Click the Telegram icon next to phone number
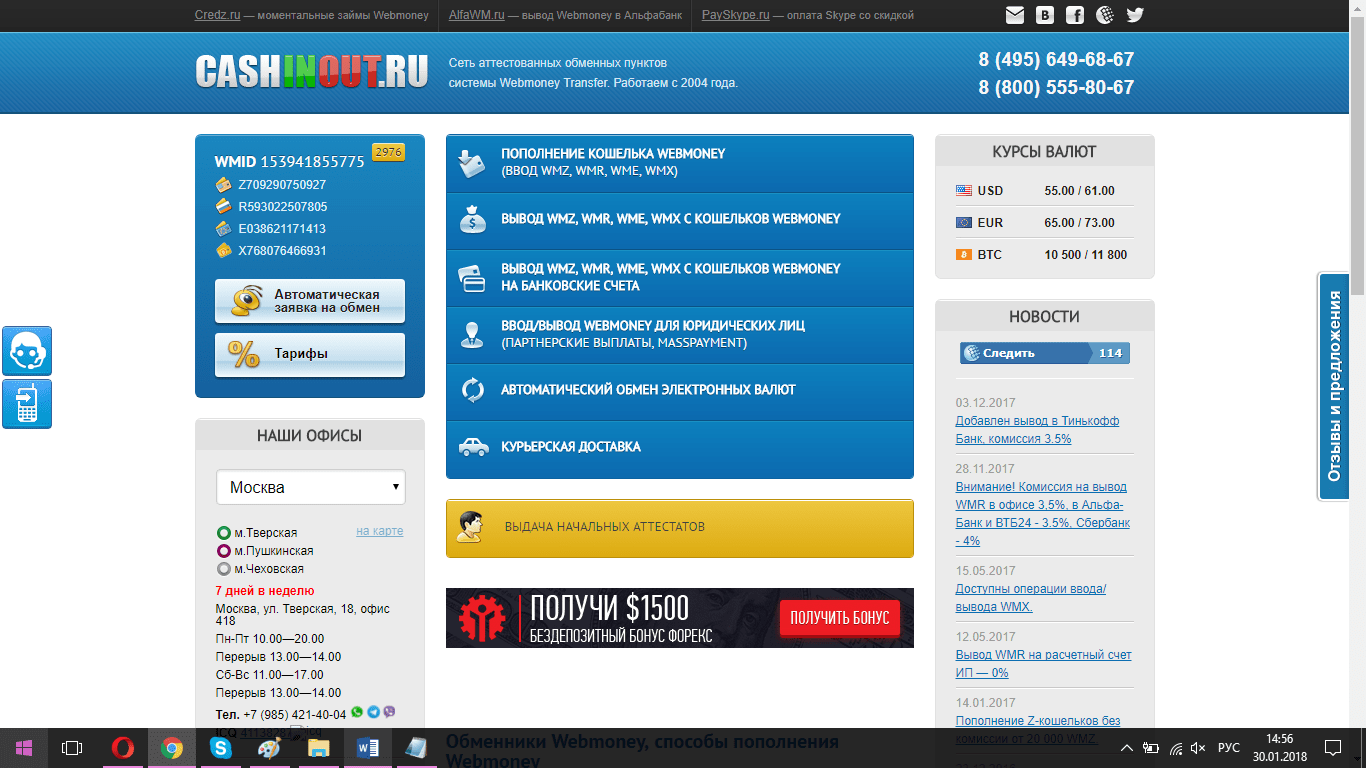The height and width of the screenshot is (768, 1366). click(x=373, y=713)
